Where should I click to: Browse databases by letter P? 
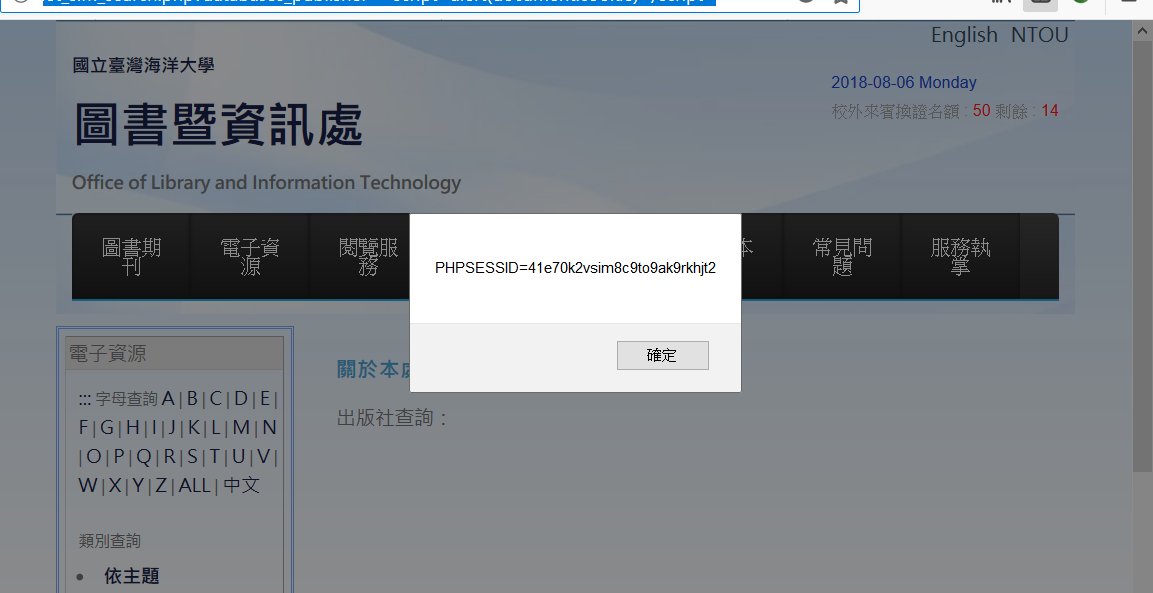pyautogui.click(x=118, y=457)
